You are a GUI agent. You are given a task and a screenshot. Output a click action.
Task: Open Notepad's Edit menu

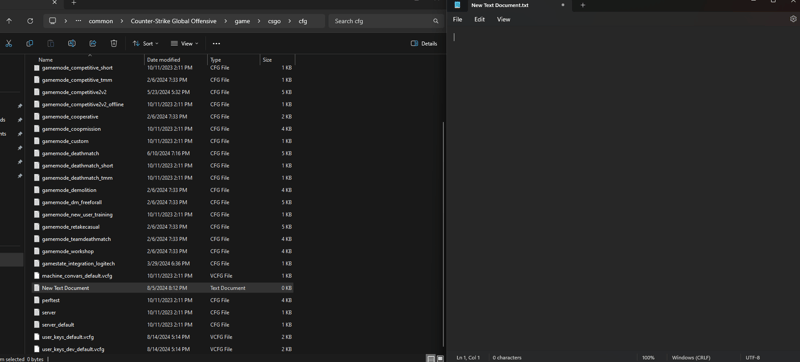(480, 19)
